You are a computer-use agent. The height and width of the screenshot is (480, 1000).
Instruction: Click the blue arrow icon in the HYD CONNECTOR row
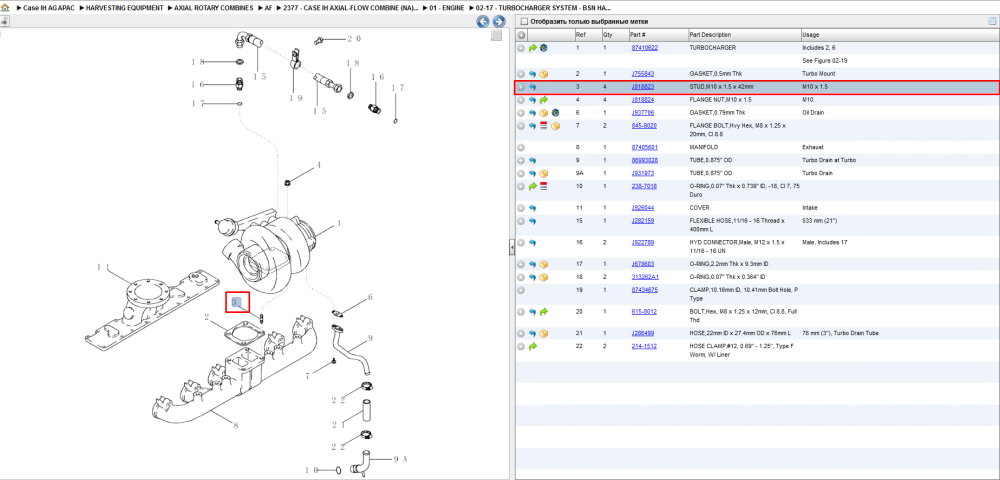point(533,242)
